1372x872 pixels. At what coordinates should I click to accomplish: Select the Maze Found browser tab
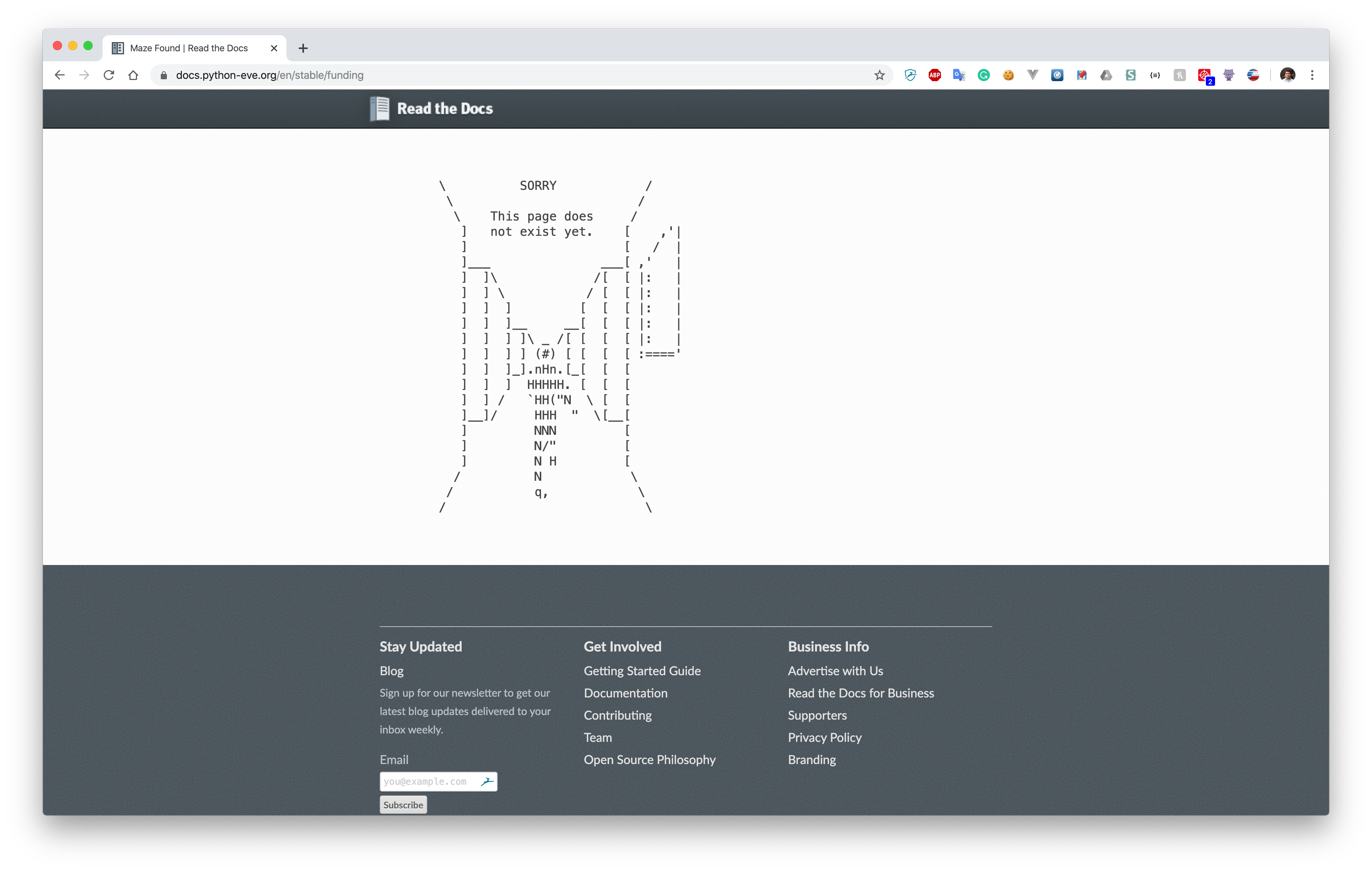(x=194, y=48)
